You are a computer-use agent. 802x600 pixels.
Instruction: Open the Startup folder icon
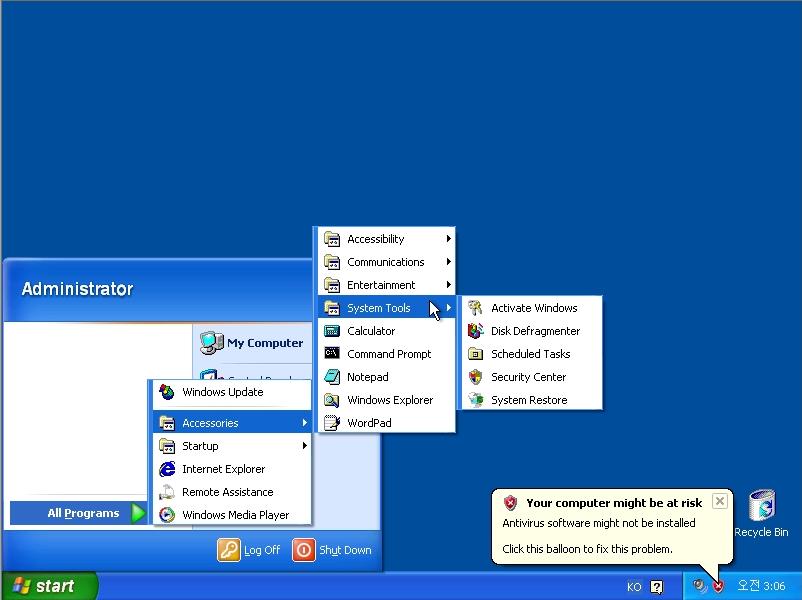pos(167,446)
